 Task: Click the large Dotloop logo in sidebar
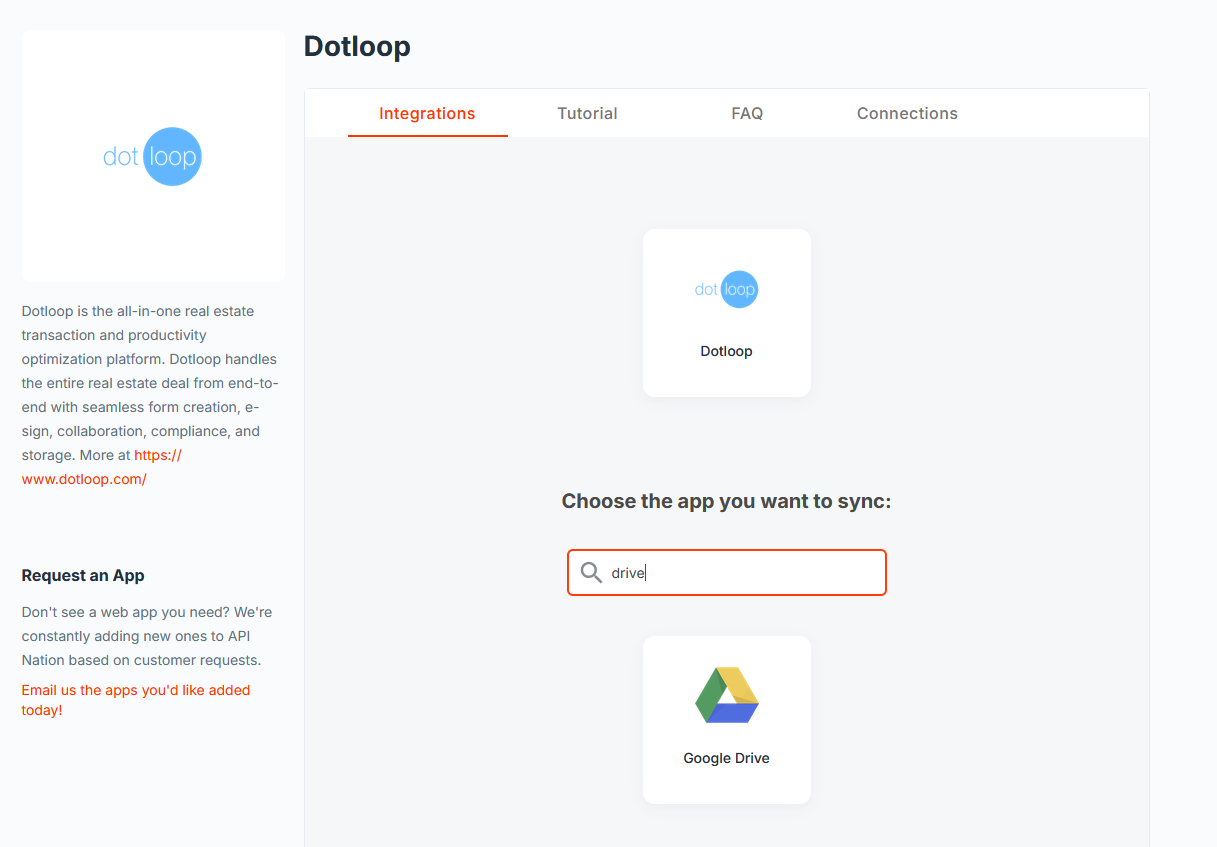tap(152, 156)
